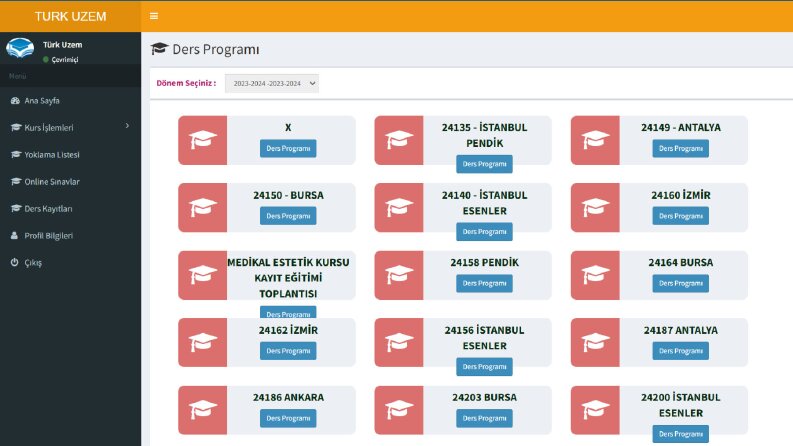Click the Kurs İşlemleri graduation cap icon
The image size is (793, 446).
click(x=16, y=127)
